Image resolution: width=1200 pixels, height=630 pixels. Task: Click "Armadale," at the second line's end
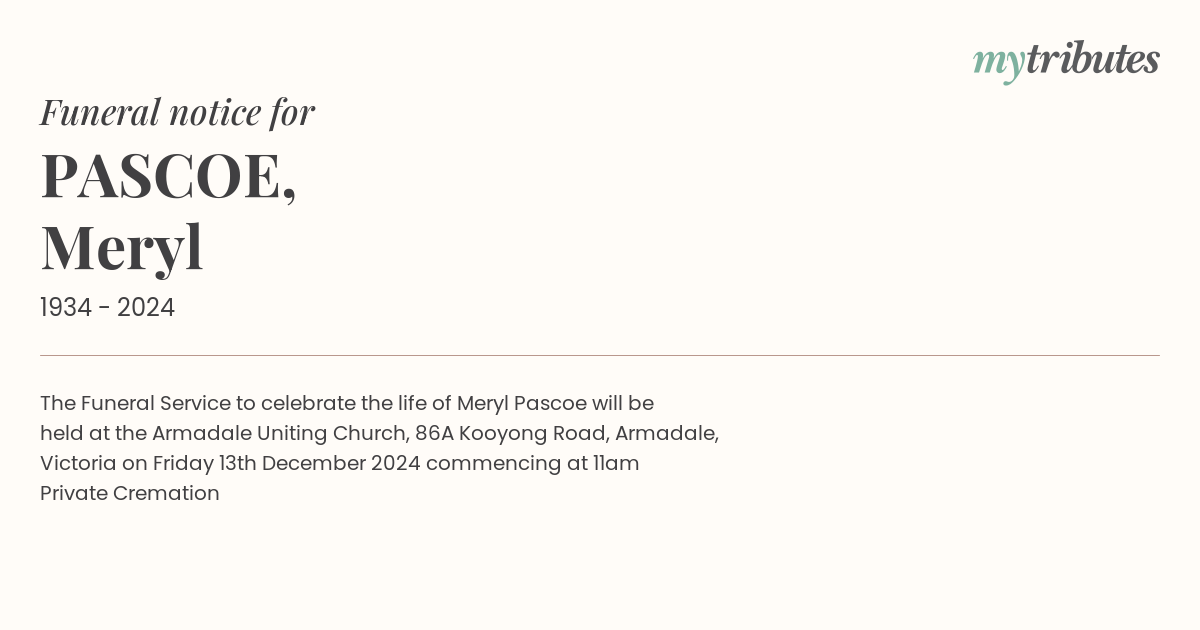[x=667, y=434]
